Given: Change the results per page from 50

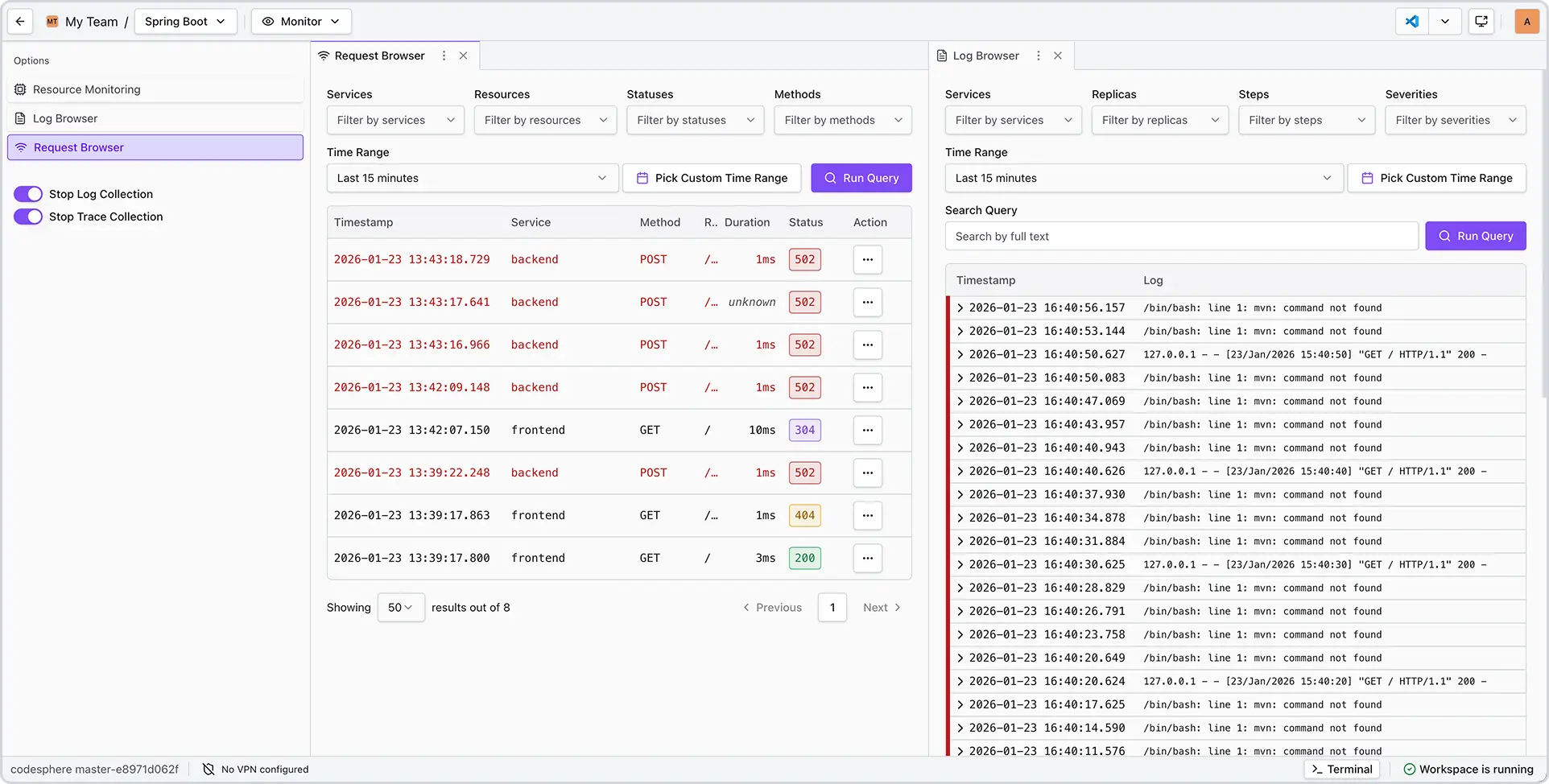Looking at the screenshot, I should pos(400,607).
